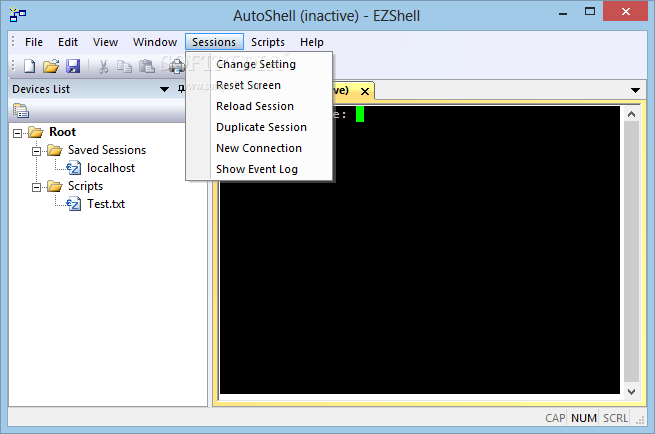Click the Copy toolbar icon
Image resolution: width=655 pixels, height=434 pixels.
pyautogui.click(x=124, y=66)
